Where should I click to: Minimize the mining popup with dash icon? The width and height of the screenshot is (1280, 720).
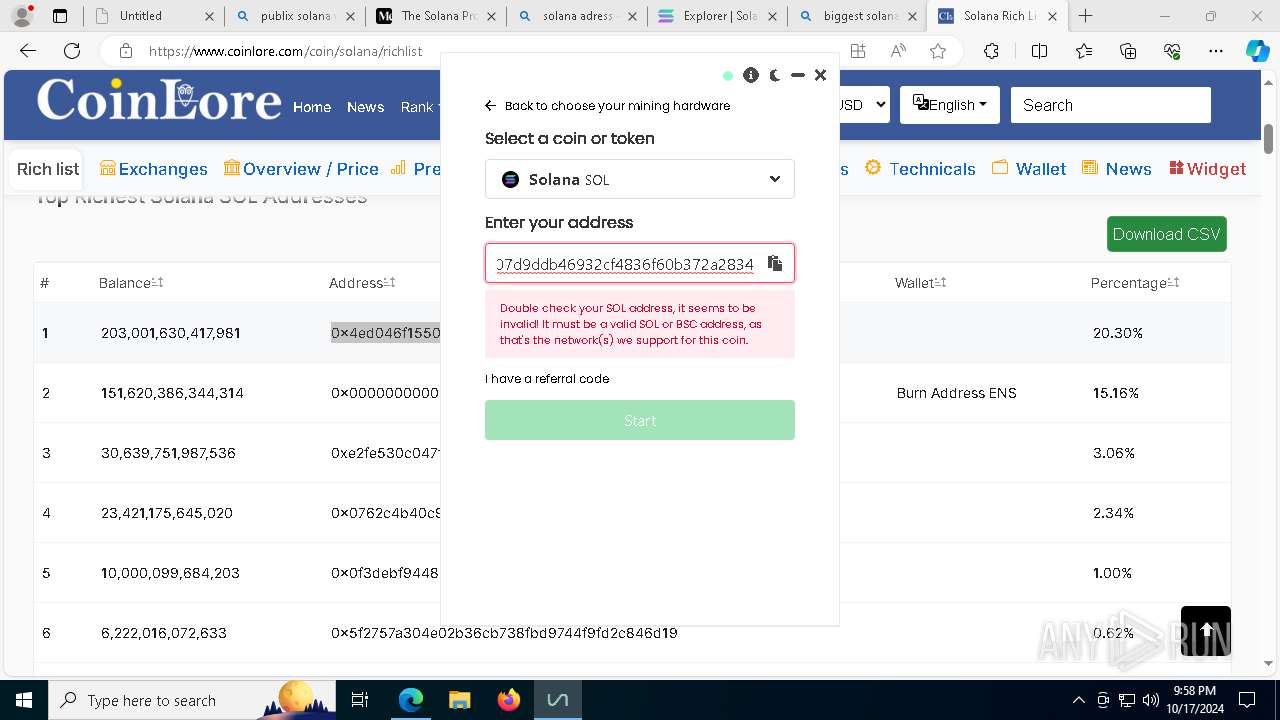(x=797, y=75)
